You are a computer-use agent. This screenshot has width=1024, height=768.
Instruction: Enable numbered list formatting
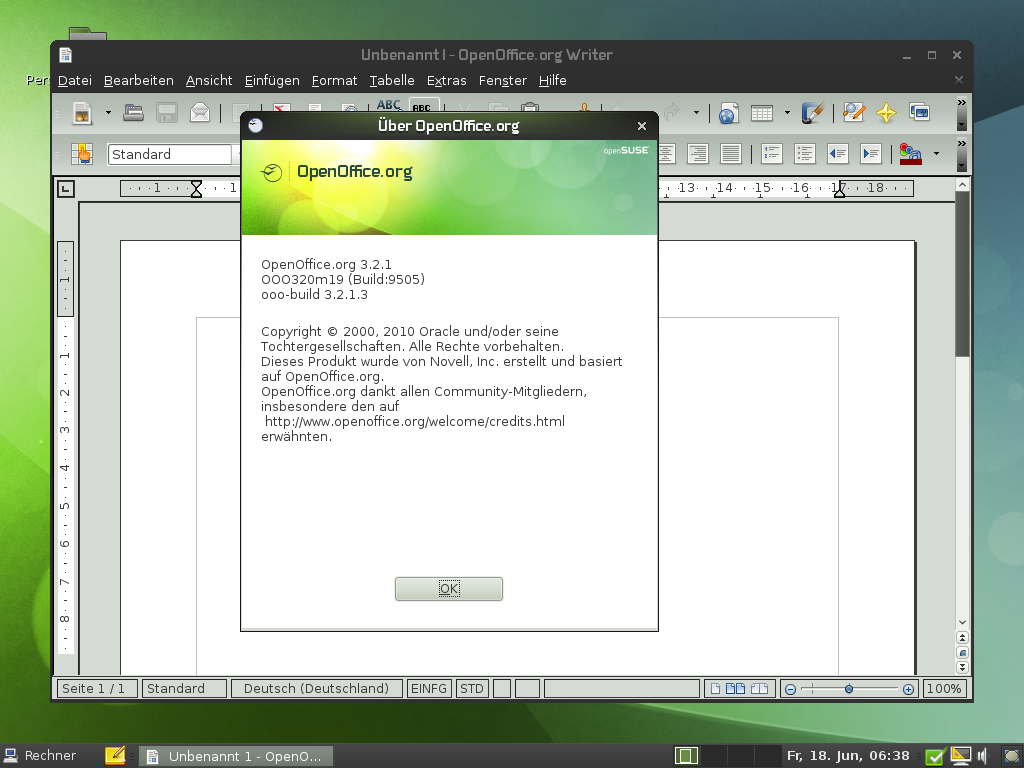pyautogui.click(x=772, y=153)
